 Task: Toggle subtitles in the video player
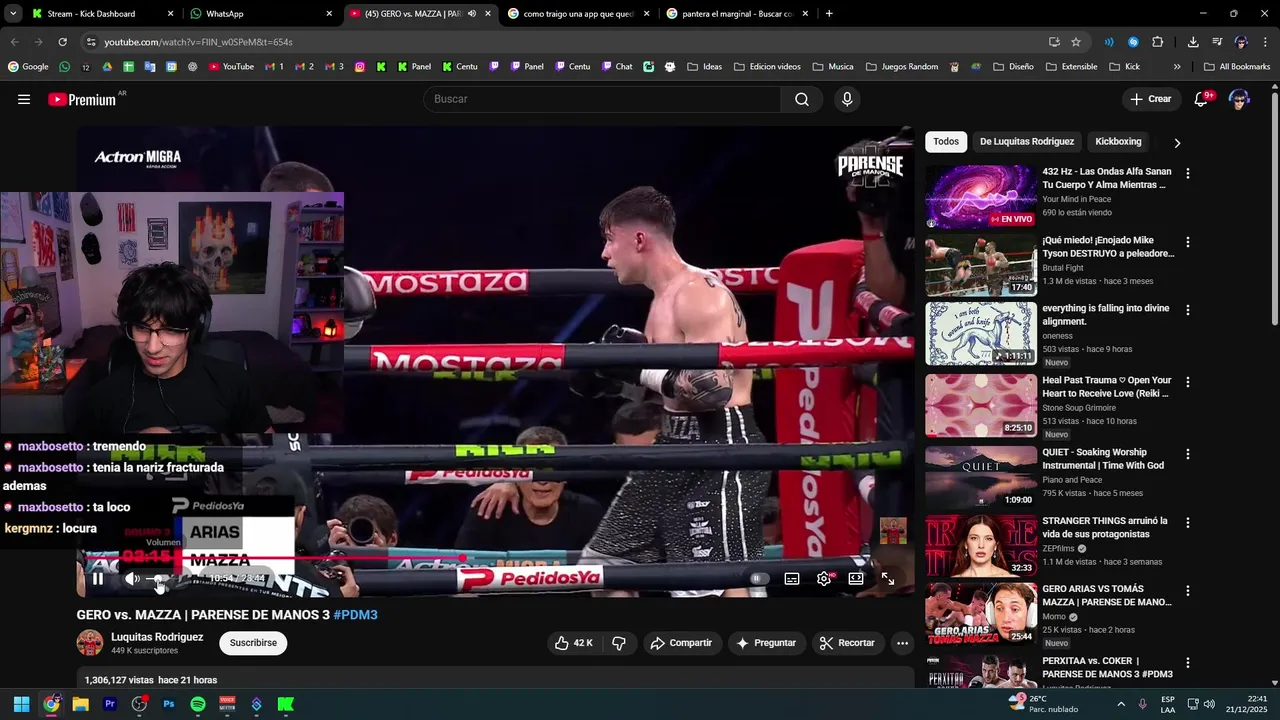[x=792, y=578]
